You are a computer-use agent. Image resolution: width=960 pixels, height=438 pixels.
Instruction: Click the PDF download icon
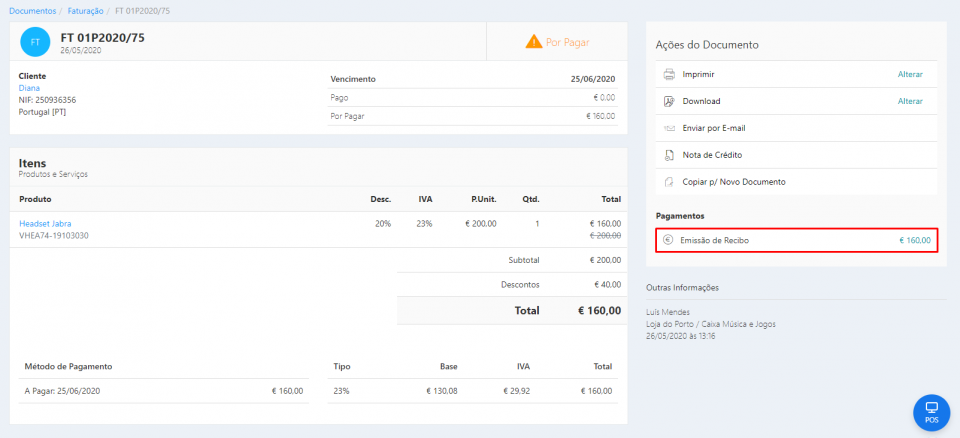669,101
